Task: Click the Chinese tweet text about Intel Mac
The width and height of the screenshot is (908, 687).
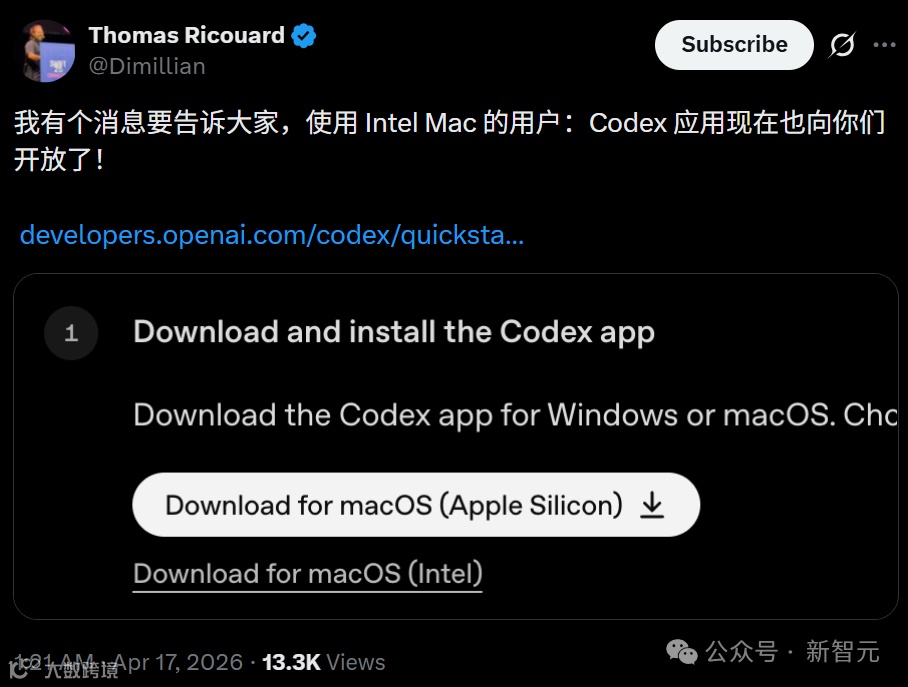Action: pos(449,141)
